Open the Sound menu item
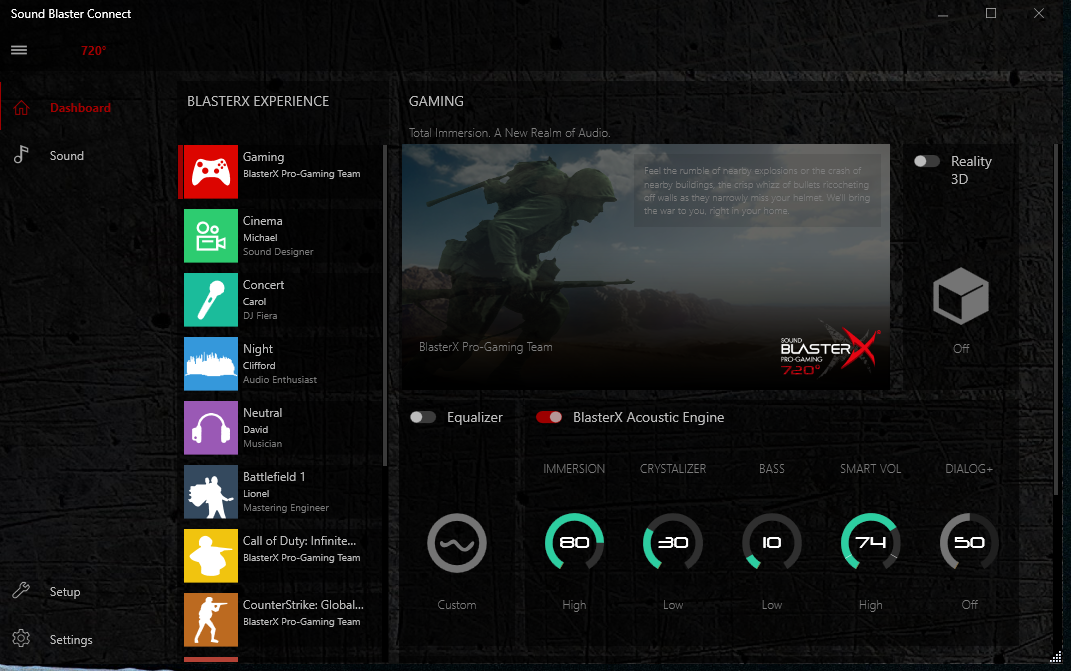Screen dimensions: 1071x671 [x=67, y=156]
